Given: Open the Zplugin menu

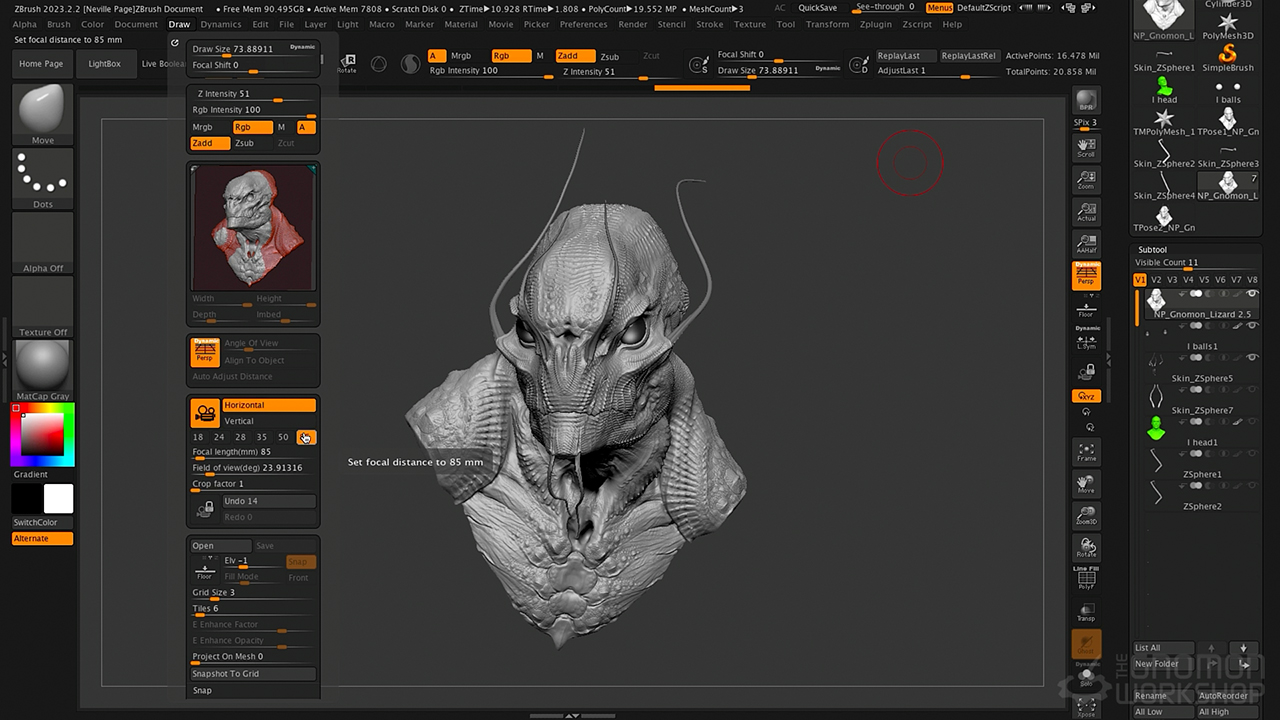Looking at the screenshot, I should click(876, 24).
